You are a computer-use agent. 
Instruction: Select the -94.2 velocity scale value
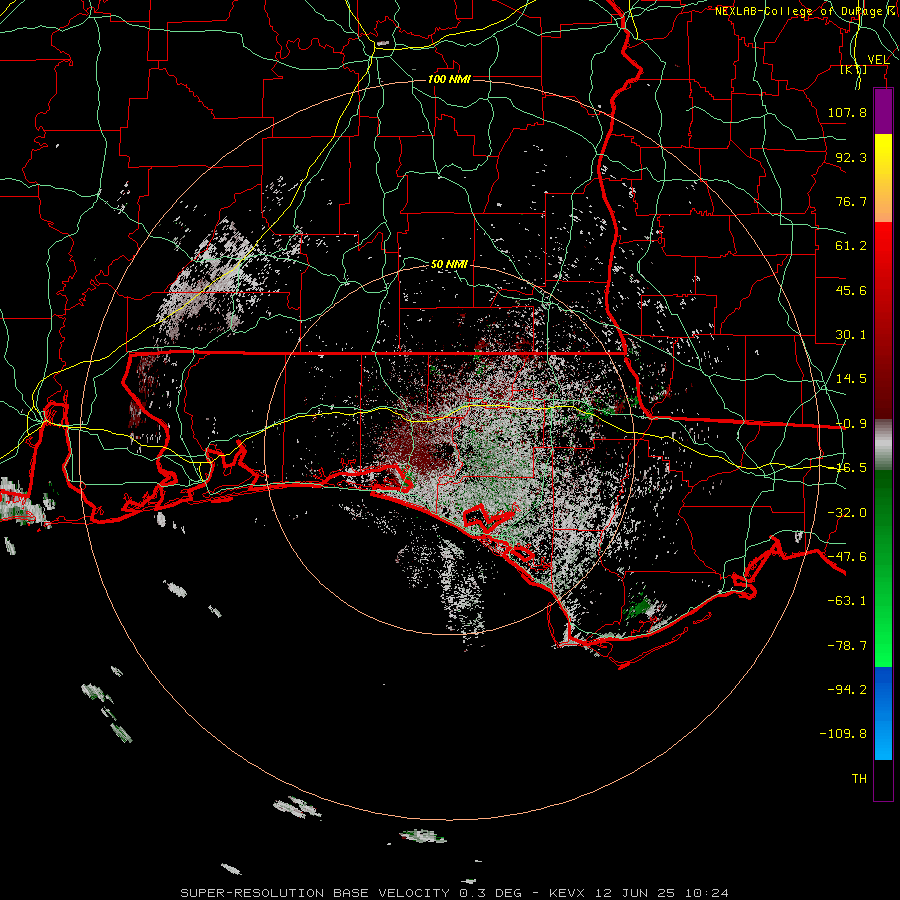(847, 689)
